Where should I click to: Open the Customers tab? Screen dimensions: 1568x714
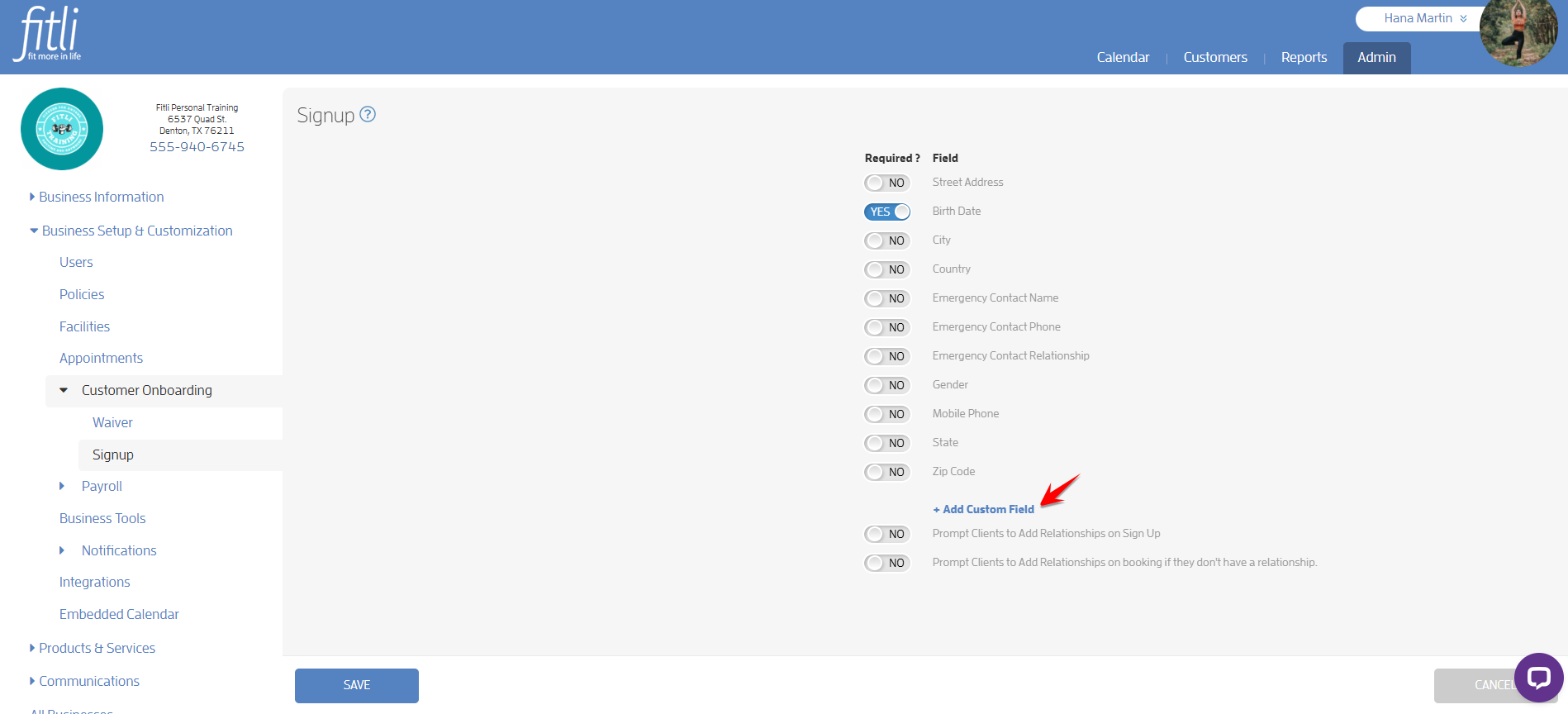pyautogui.click(x=1215, y=57)
